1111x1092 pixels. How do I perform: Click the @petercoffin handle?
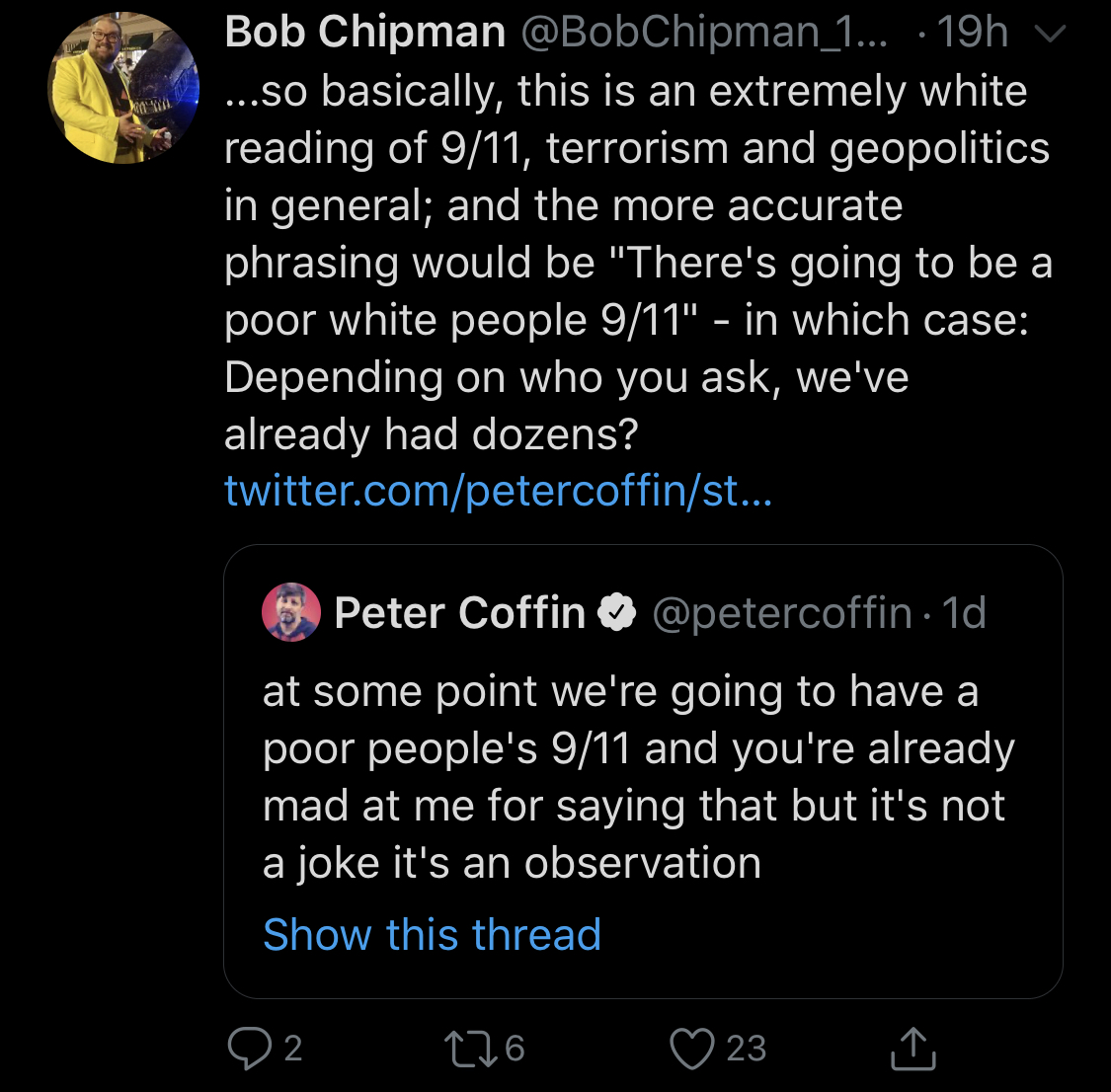[x=782, y=613]
